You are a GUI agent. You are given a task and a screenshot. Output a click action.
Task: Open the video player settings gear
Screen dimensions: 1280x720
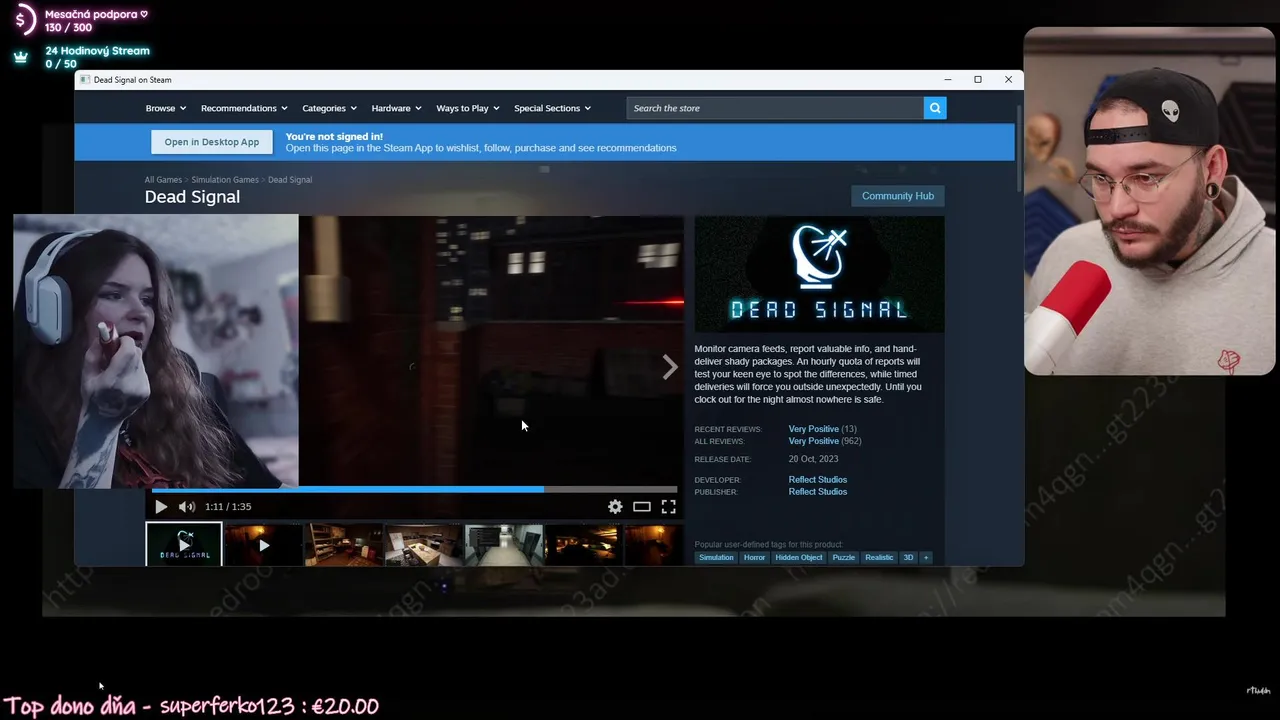tap(615, 507)
